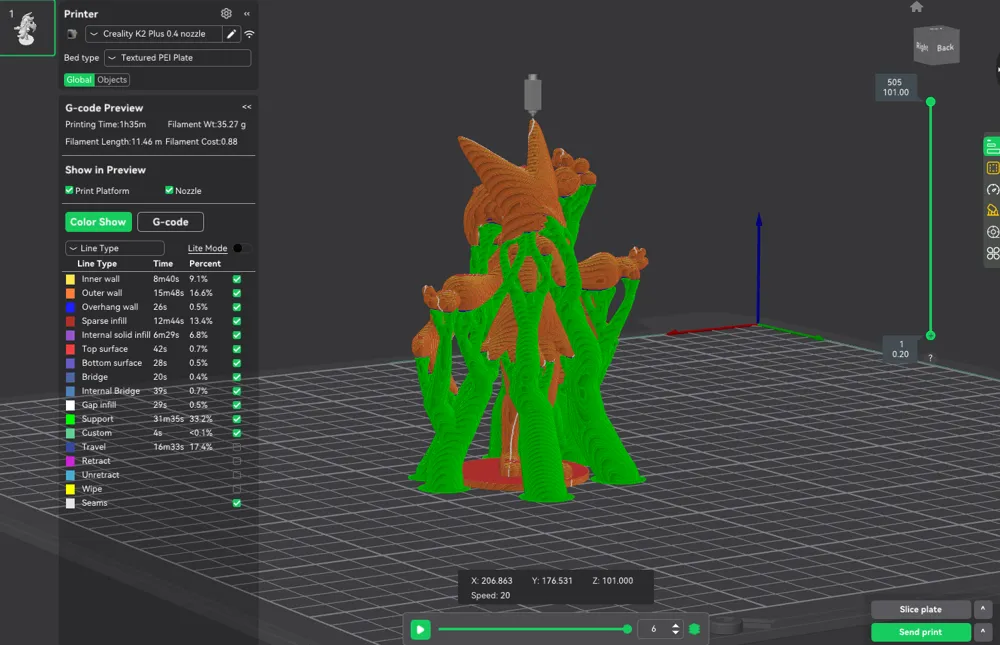
Task: Open the Textured PEI Plate bed type dropdown
Action: pyautogui.click(x=177, y=57)
